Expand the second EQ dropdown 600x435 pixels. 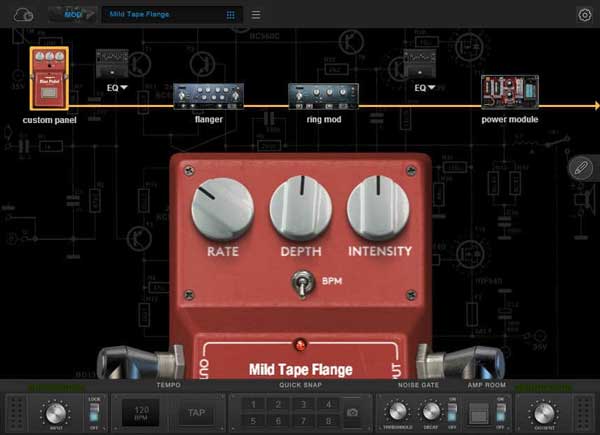click(x=425, y=88)
